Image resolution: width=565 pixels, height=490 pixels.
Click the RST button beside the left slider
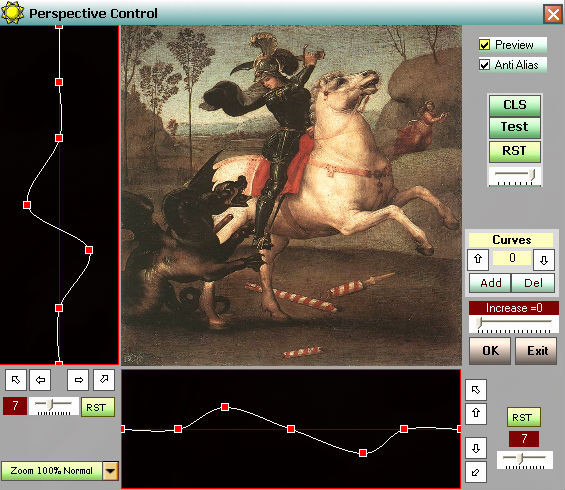98,407
